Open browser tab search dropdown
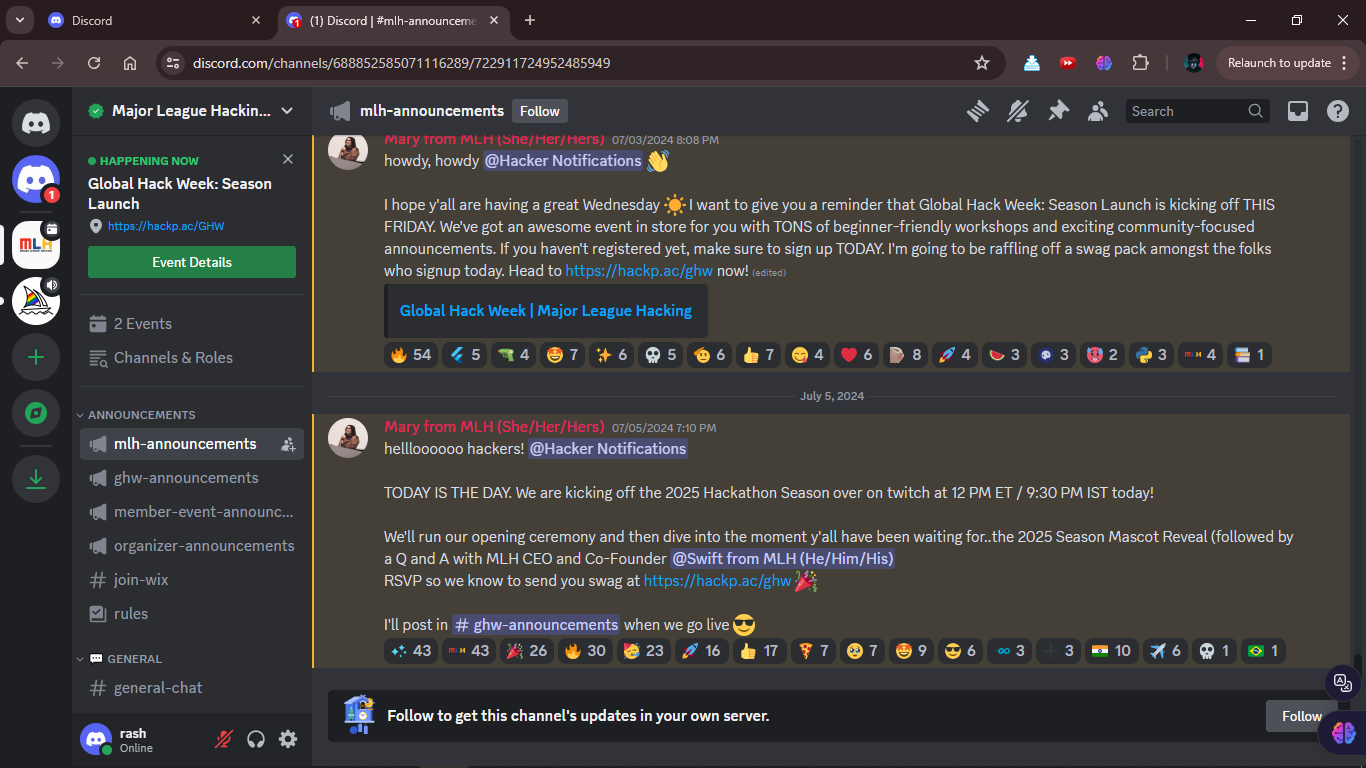This screenshot has width=1366, height=768. [20, 20]
